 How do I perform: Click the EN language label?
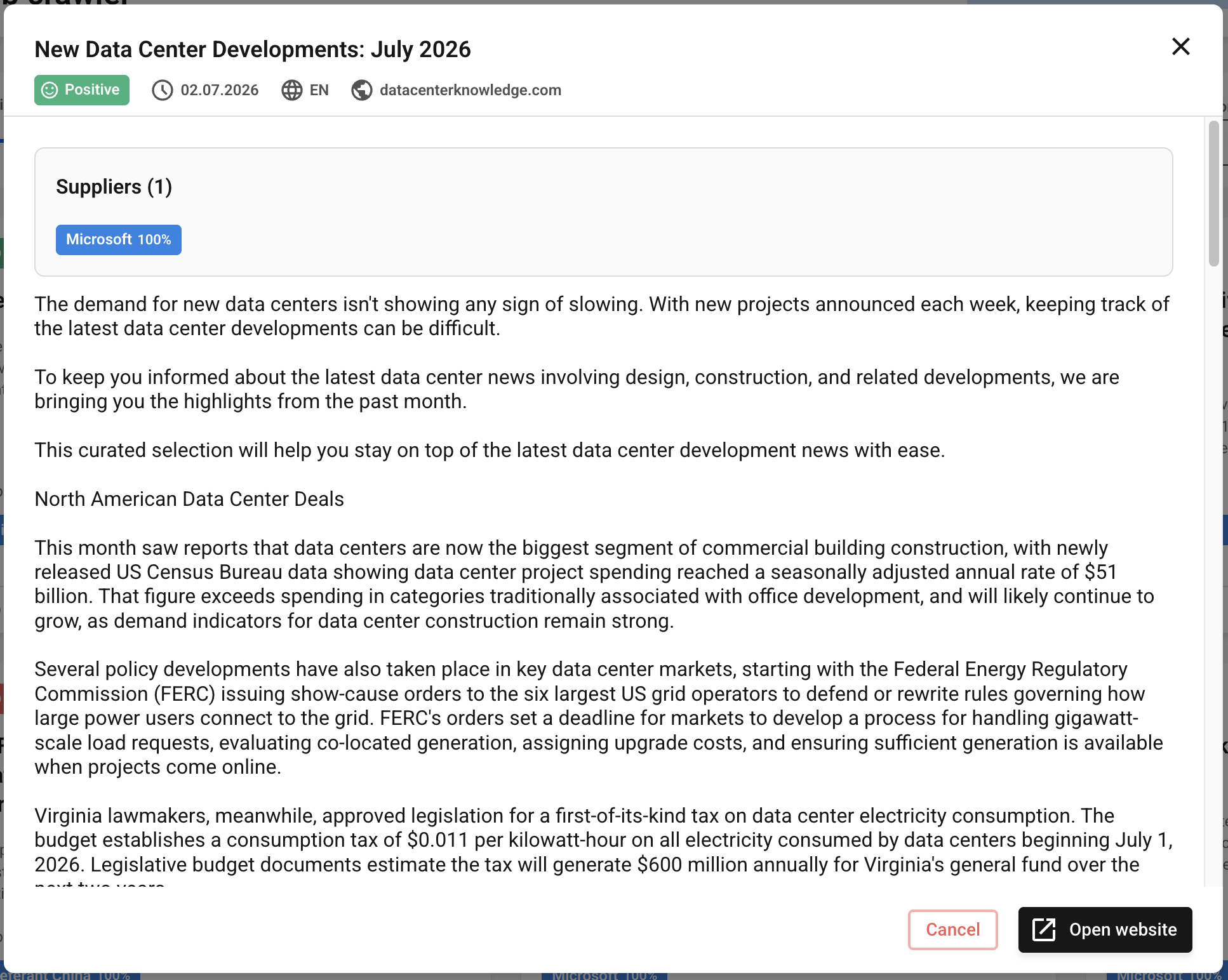(319, 90)
